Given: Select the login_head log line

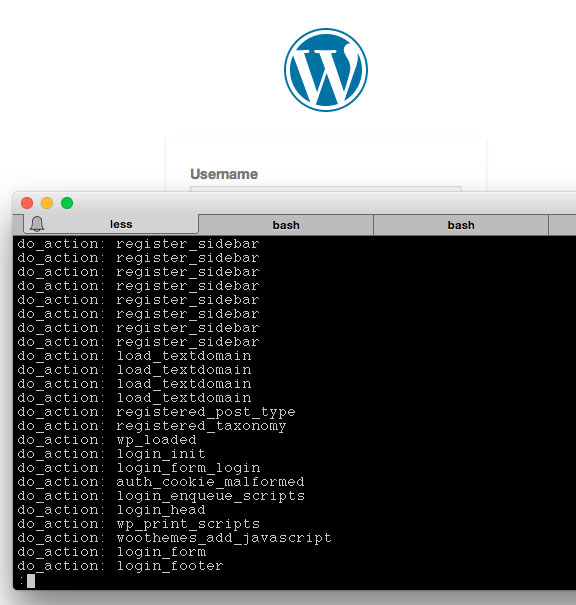Looking at the screenshot, I should pos(111,510).
